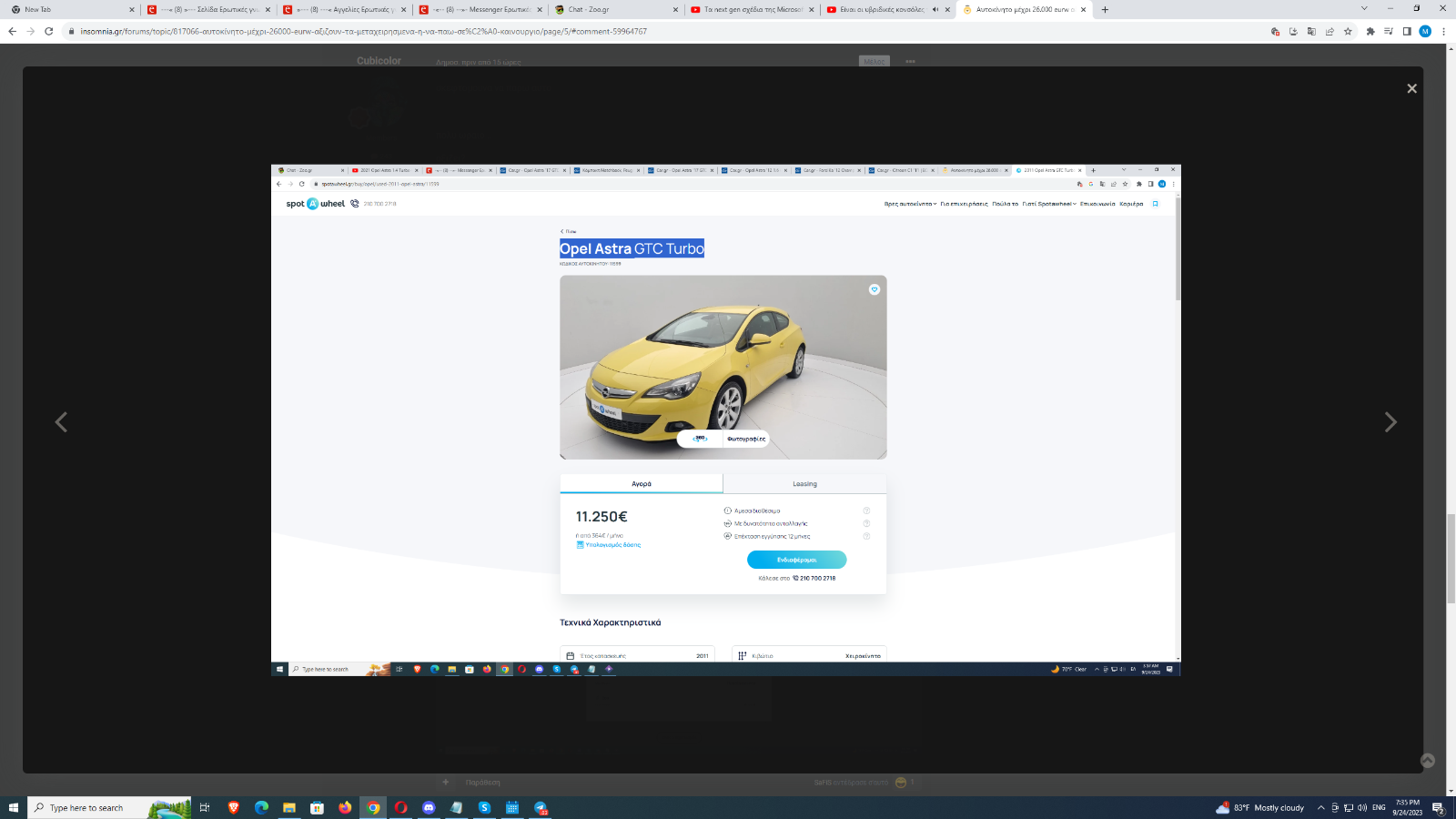Translate this page icon
The image size is (1456, 819).
click(1311, 31)
